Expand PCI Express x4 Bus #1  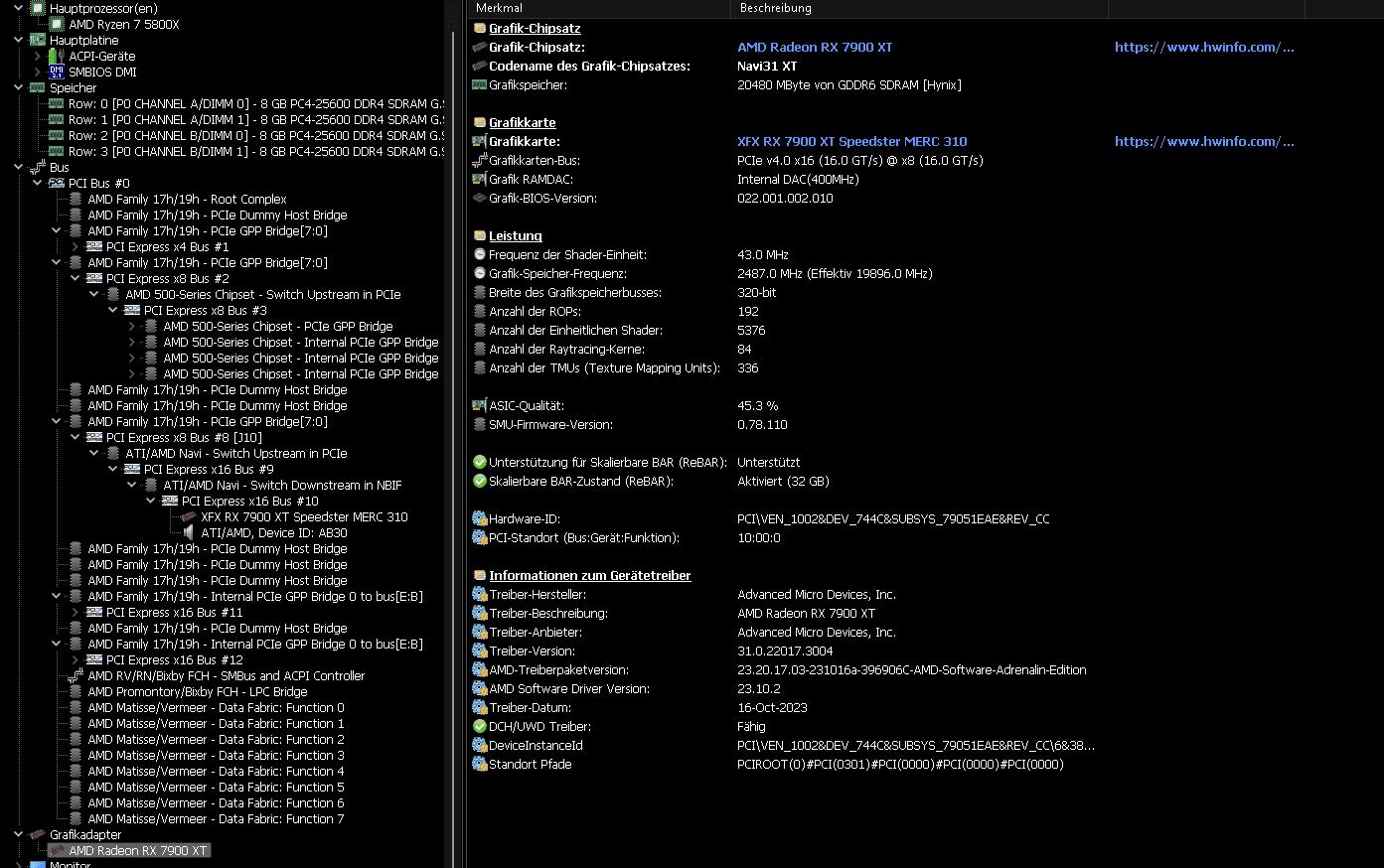tap(76, 246)
